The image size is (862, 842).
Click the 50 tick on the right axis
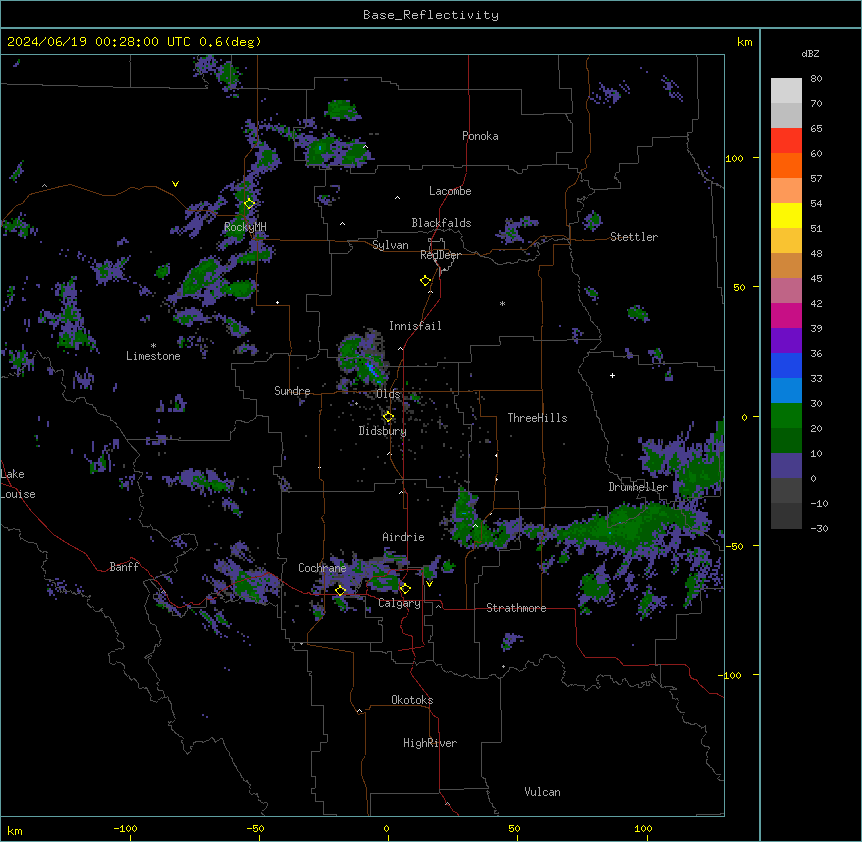[739, 287]
